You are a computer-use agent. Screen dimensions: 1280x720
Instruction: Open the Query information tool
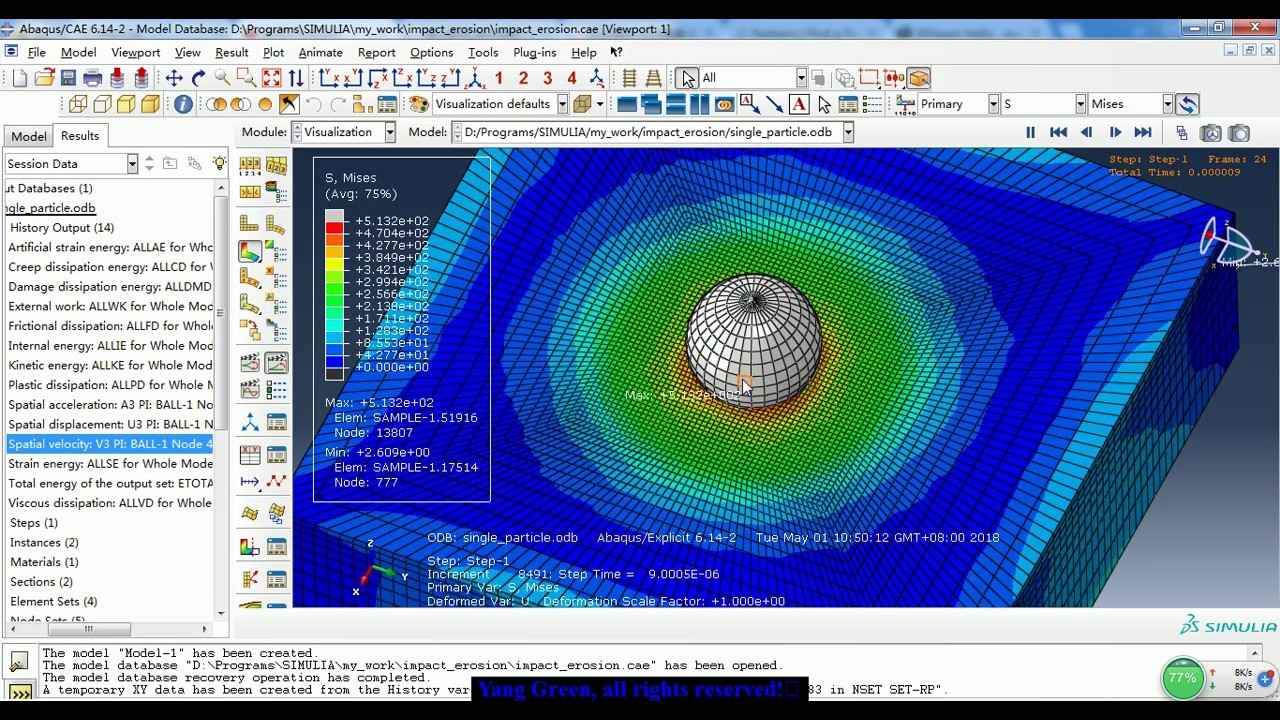(183, 104)
